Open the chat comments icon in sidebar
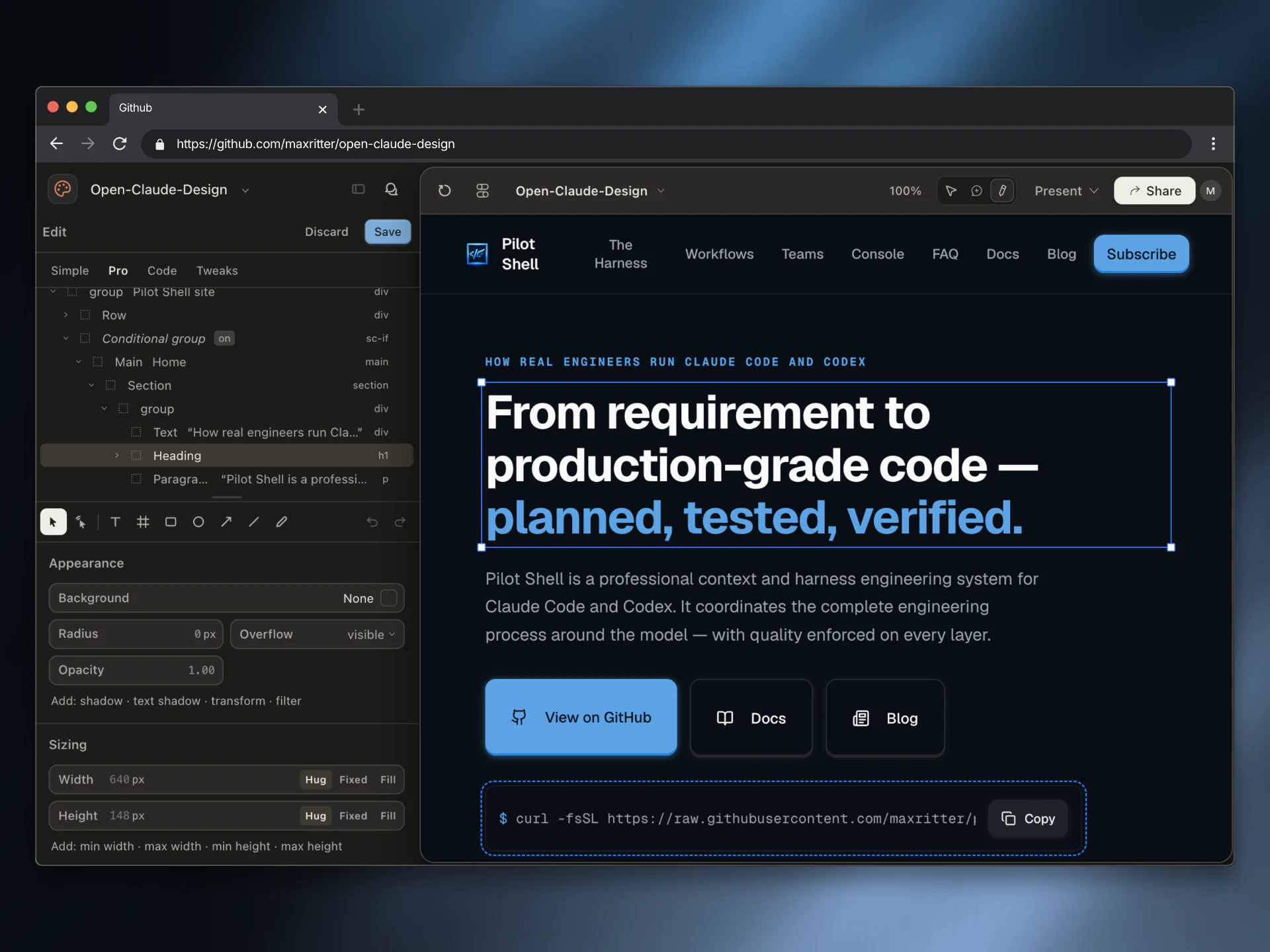Screen dimensions: 1270x952 (392, 189)
